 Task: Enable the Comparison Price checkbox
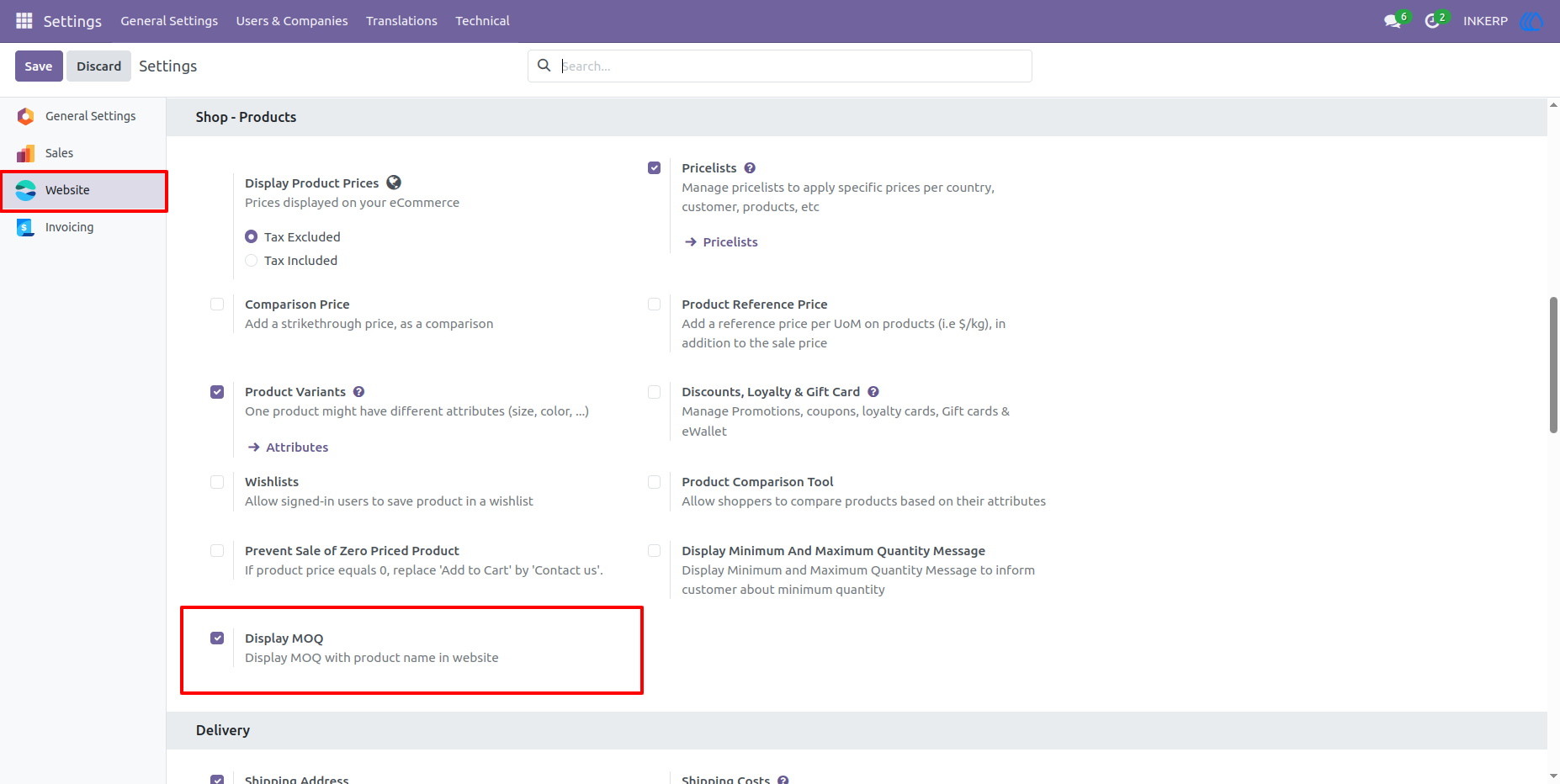click(217, 305)
